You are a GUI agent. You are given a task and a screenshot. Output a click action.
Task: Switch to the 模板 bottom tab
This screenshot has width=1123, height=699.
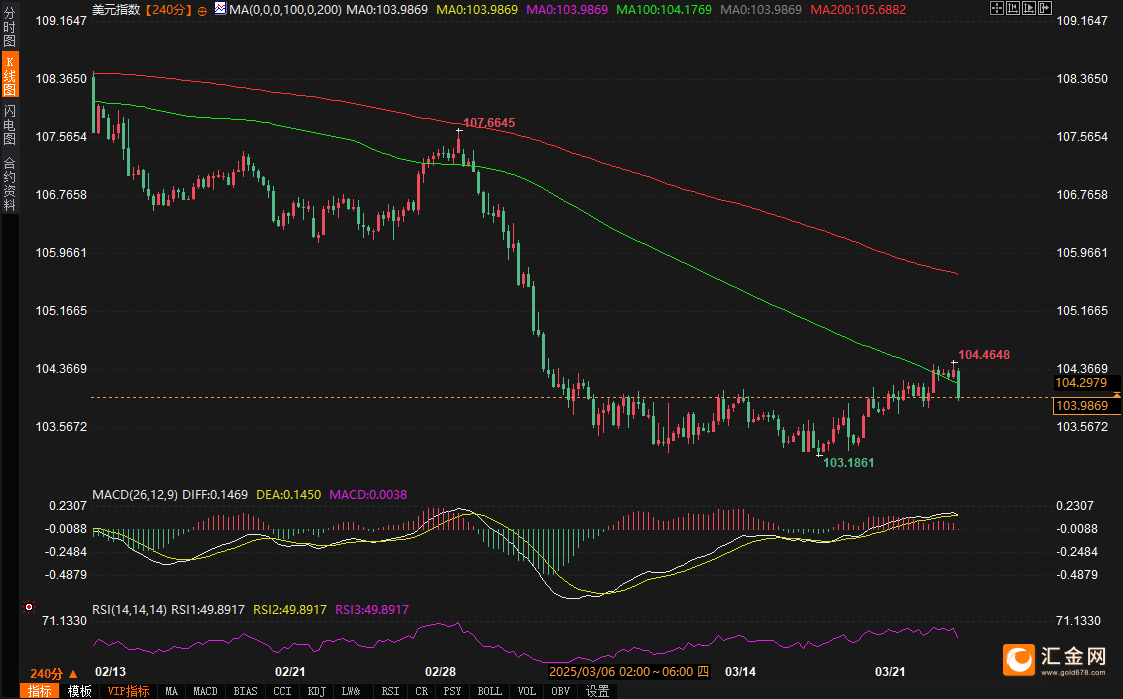79,691
